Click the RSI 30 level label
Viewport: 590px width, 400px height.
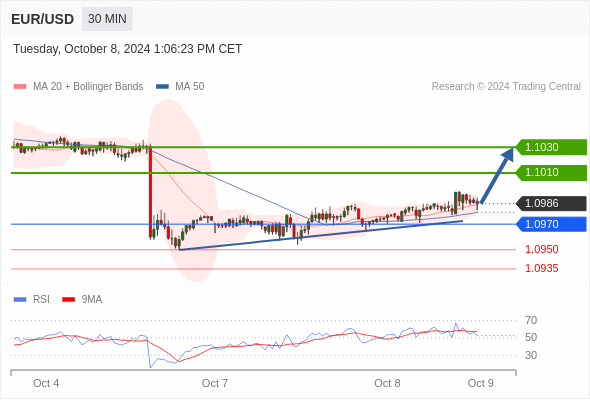531,355
